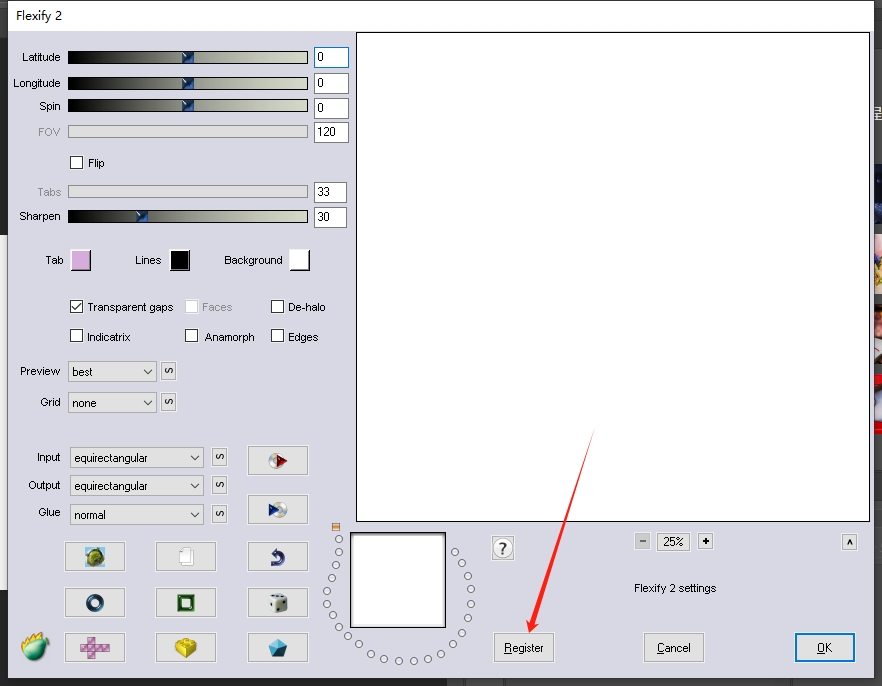Viewport: 882px width, 686px height.
Task: Click the green globe icon button
Action: click(x=95, y=557)
